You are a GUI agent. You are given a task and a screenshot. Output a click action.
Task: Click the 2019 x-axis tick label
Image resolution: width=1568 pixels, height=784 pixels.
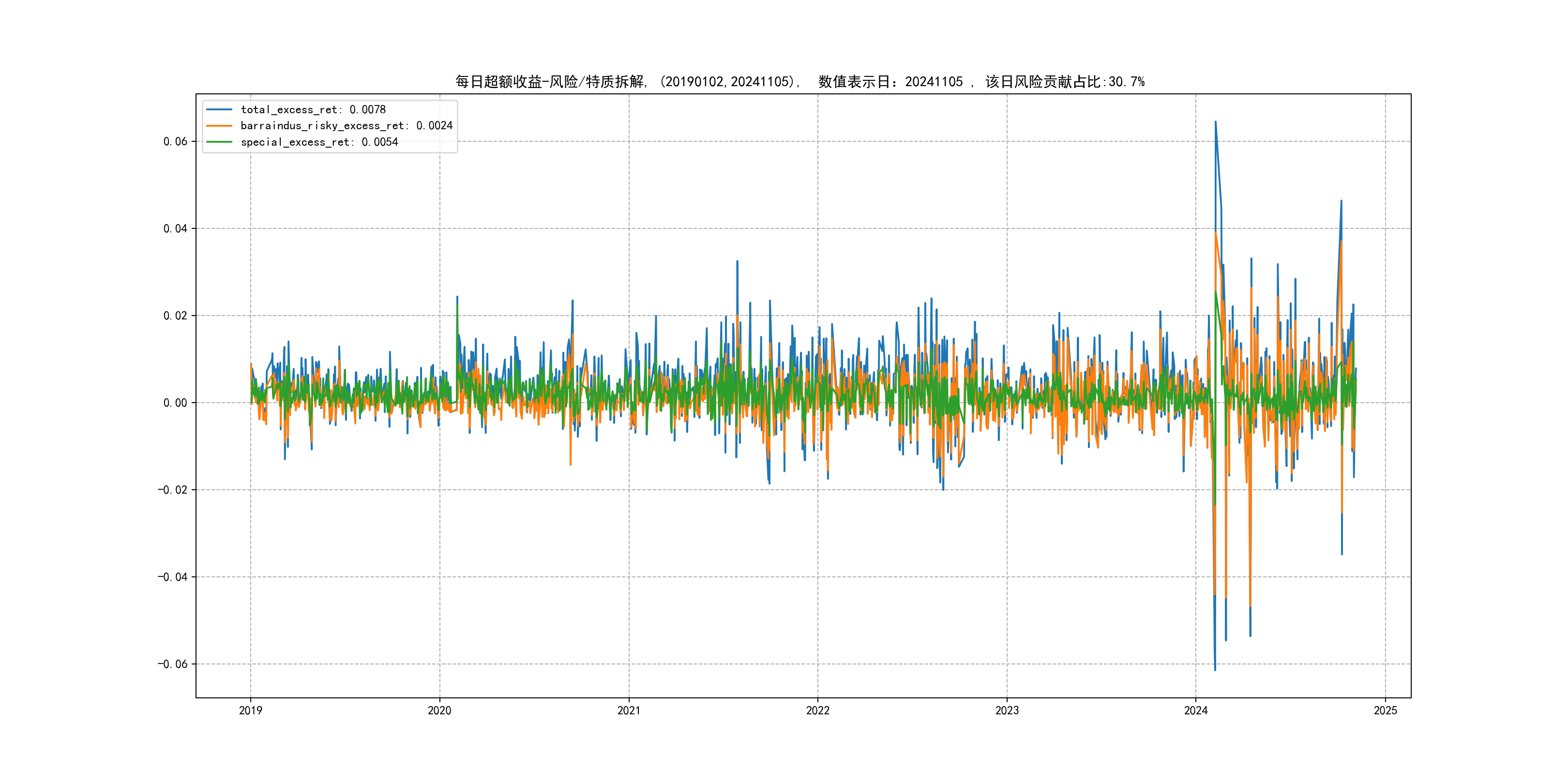(x=250, y=710)
